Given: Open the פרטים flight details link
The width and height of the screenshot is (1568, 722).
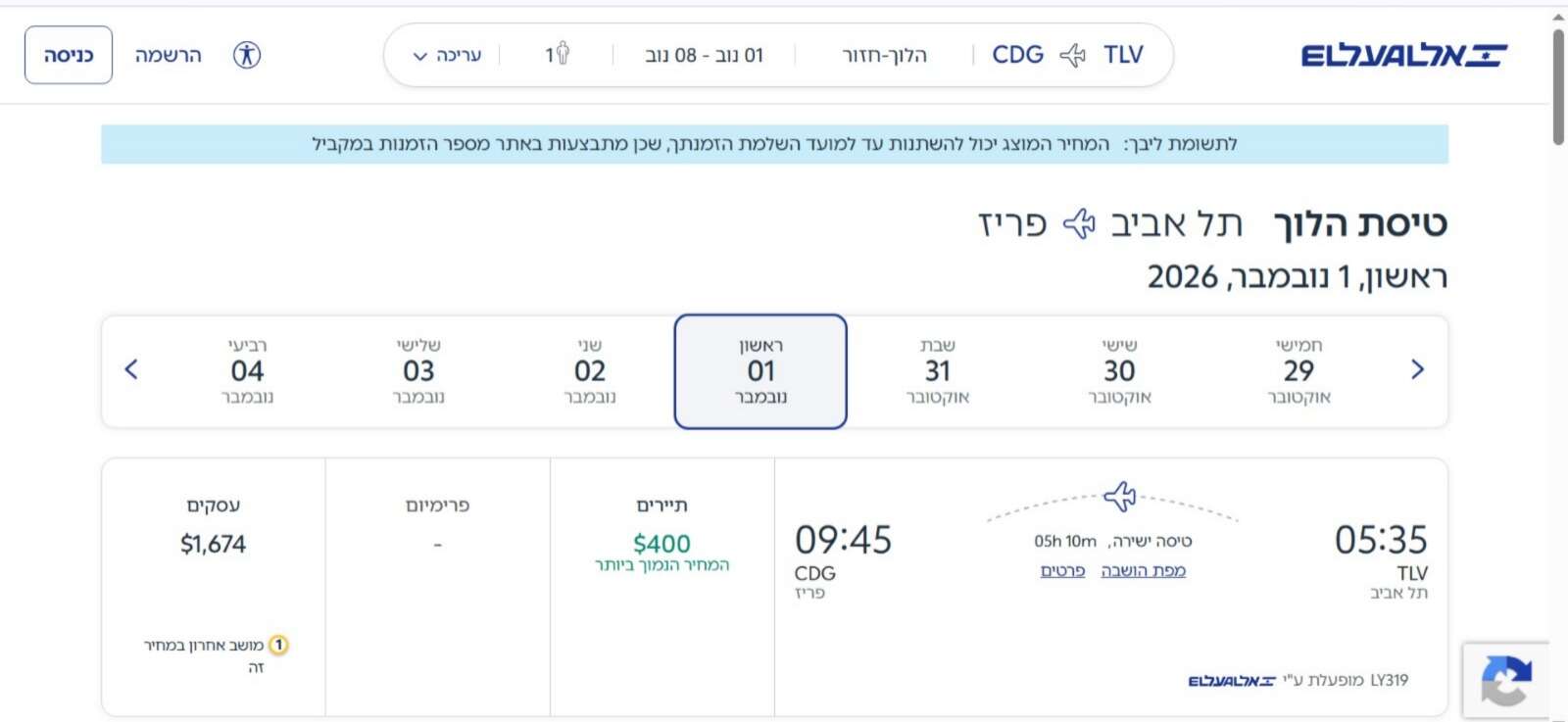Looking at the screenshot, I should [x=1062, y=570].
